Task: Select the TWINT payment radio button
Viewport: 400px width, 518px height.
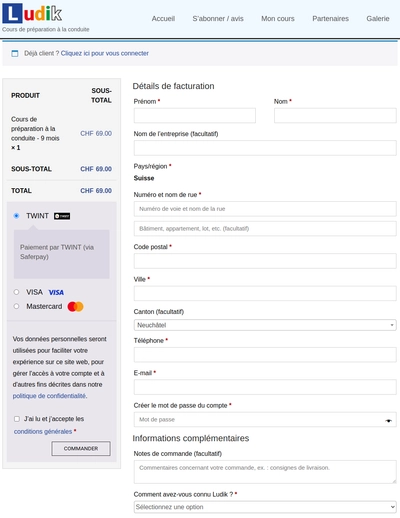Action: 16,216
